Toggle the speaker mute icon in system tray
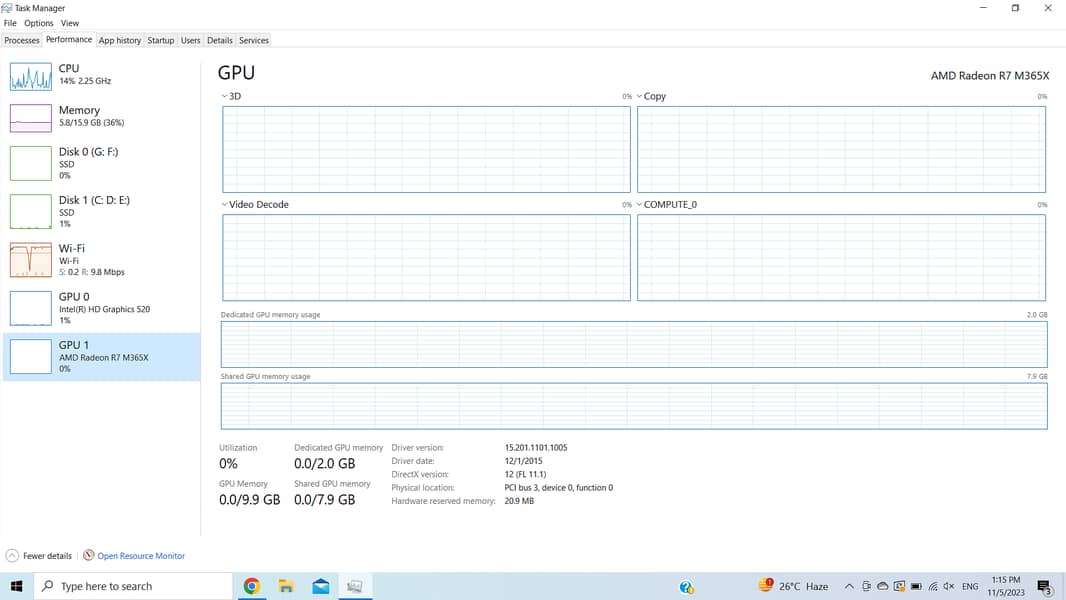This screenshot has height=600, width=1066. (x=948, y=587)
